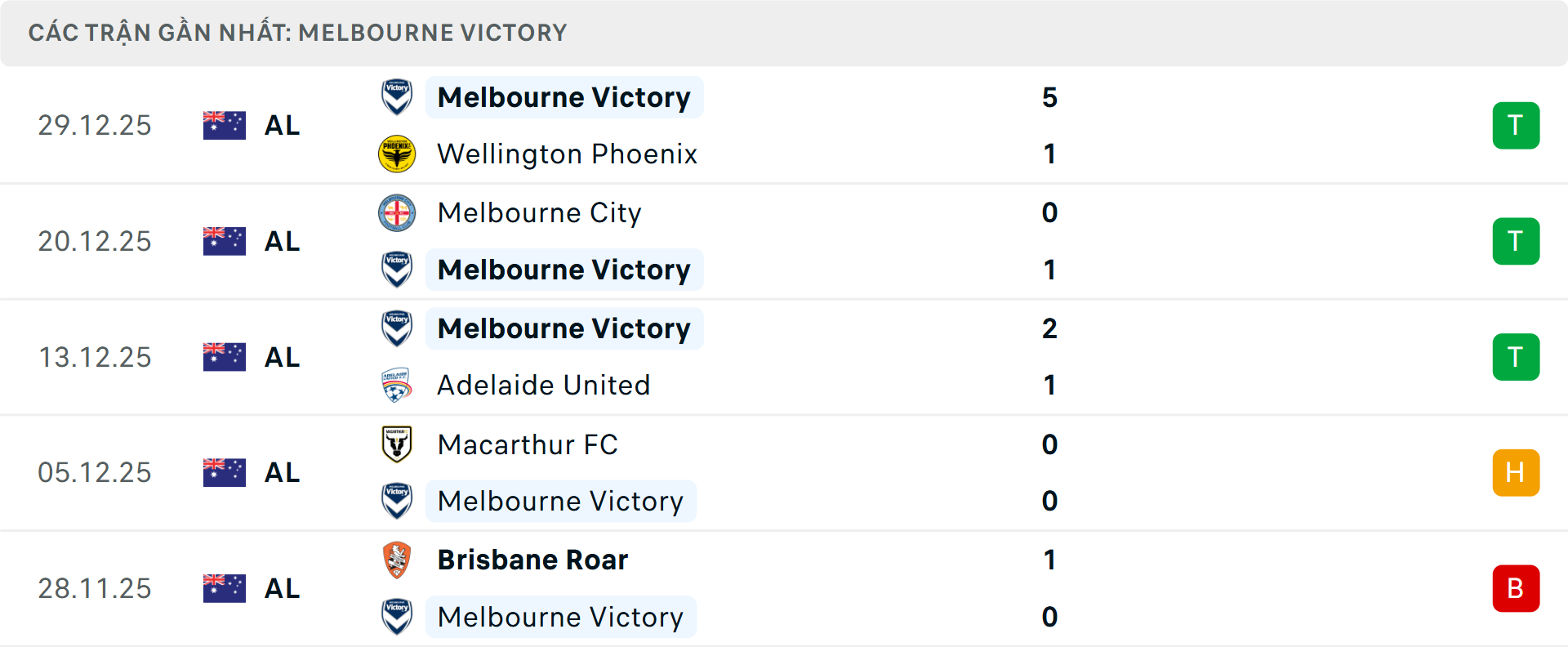Image resolution: width=1568 pixels, height=647 pixels.
Task: Click the Australian flag beside the Brisbane Roar match
Action: [224, 588]
